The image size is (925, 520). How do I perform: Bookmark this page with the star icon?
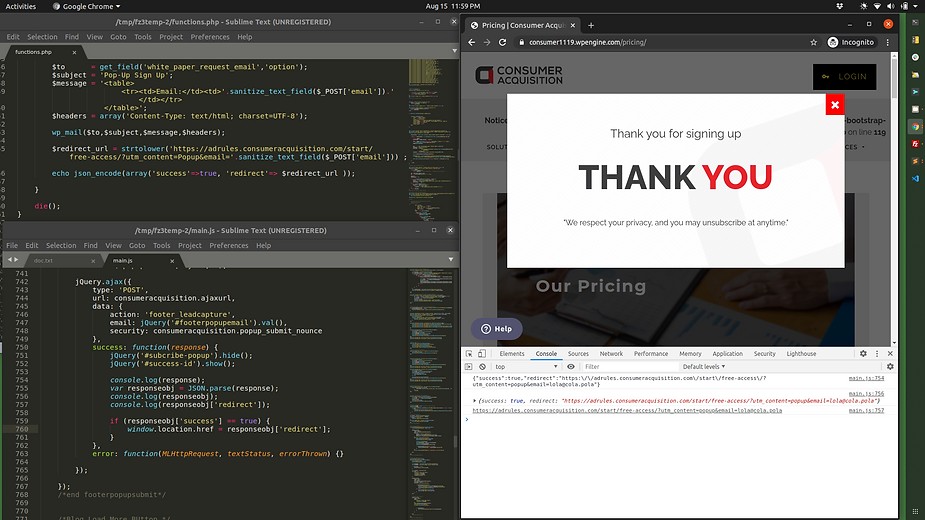[x=814, y=42]
